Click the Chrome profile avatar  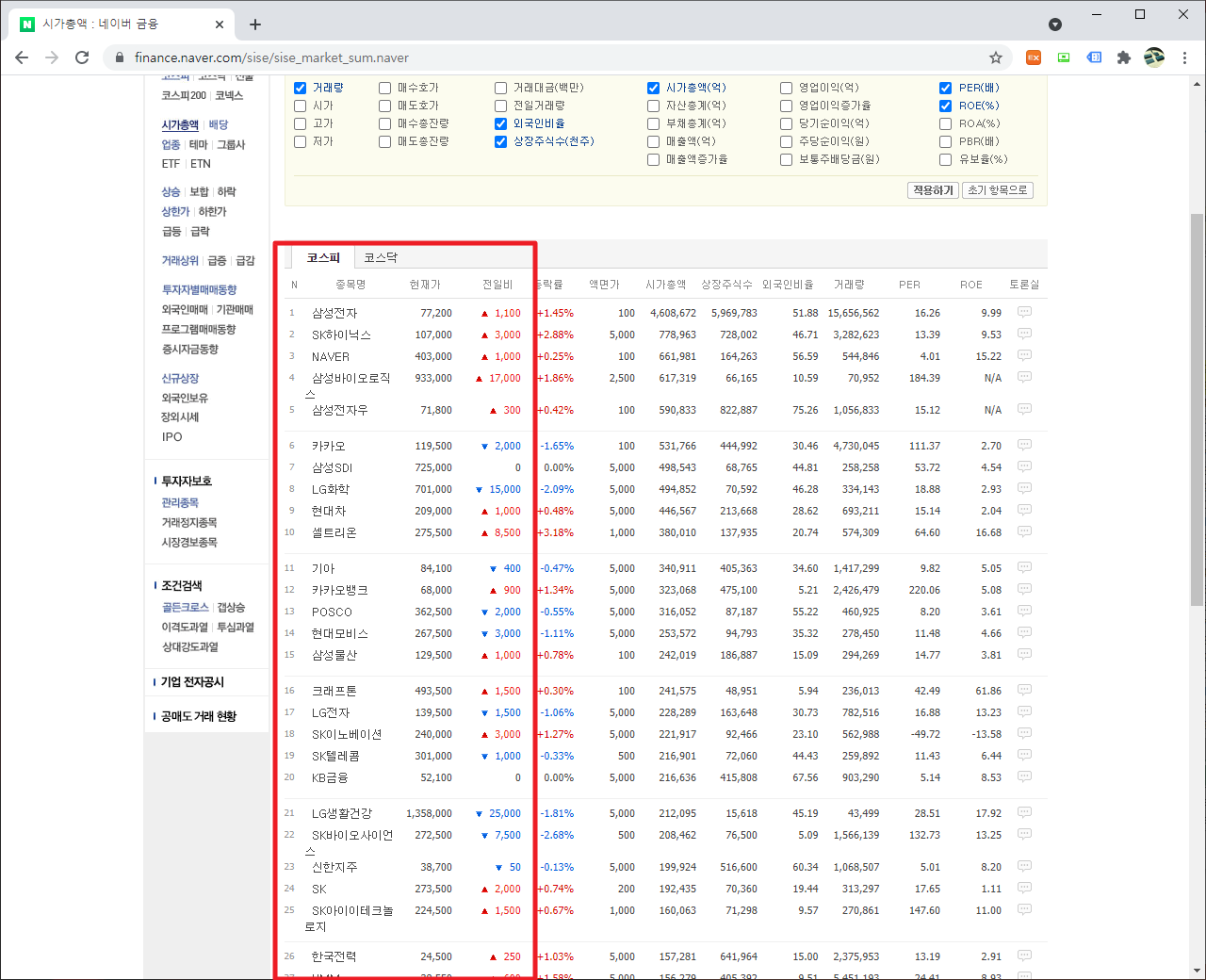point(1154,57)
